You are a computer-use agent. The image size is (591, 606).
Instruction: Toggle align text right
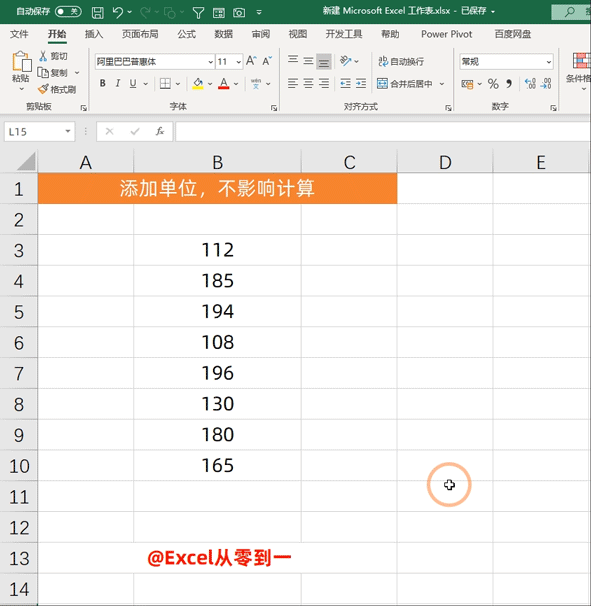click(x=324, y=83)
